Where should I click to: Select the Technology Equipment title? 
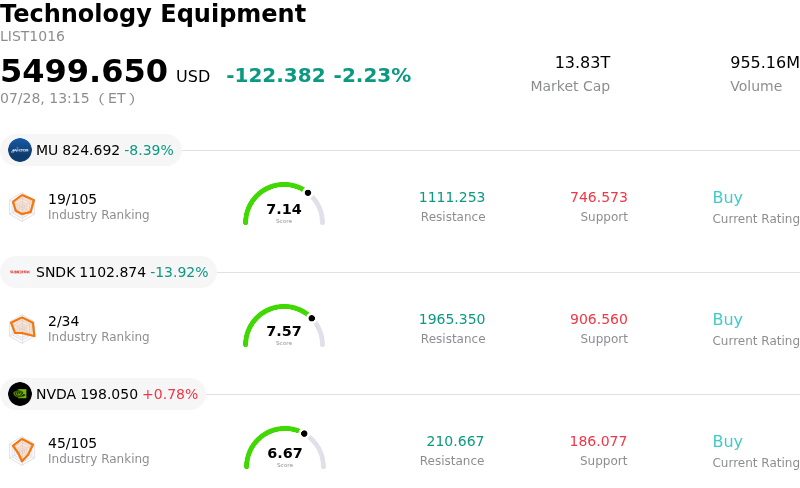coord(153,13)
